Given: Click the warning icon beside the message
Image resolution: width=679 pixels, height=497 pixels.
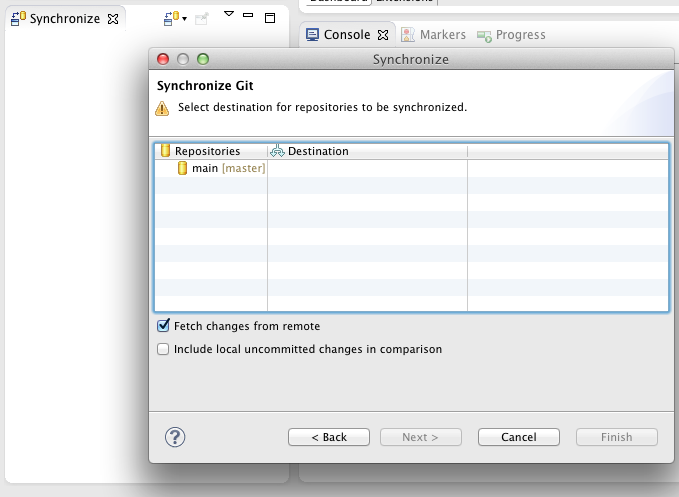Looking at the screenshot, I should click(x=162, y=108).
